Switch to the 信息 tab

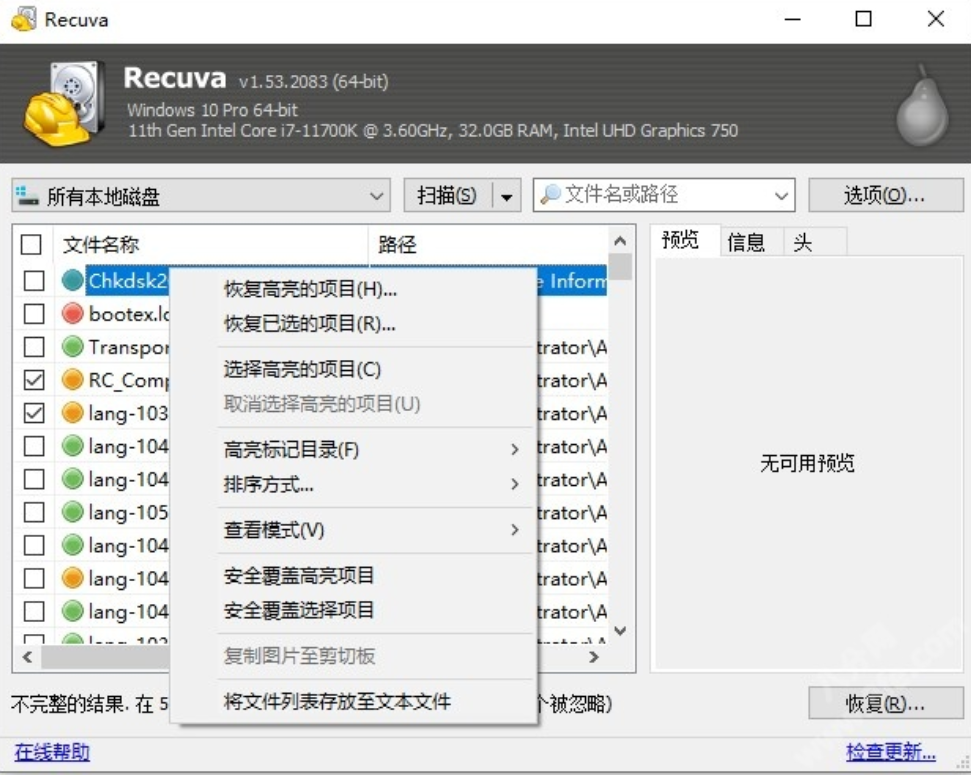746,242
